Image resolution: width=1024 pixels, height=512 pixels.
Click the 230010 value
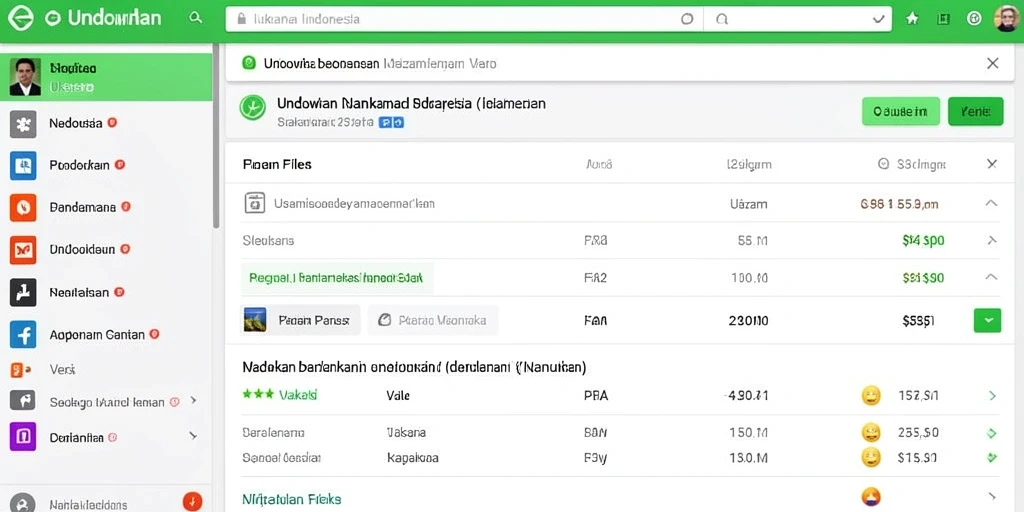tap(748, 321)
